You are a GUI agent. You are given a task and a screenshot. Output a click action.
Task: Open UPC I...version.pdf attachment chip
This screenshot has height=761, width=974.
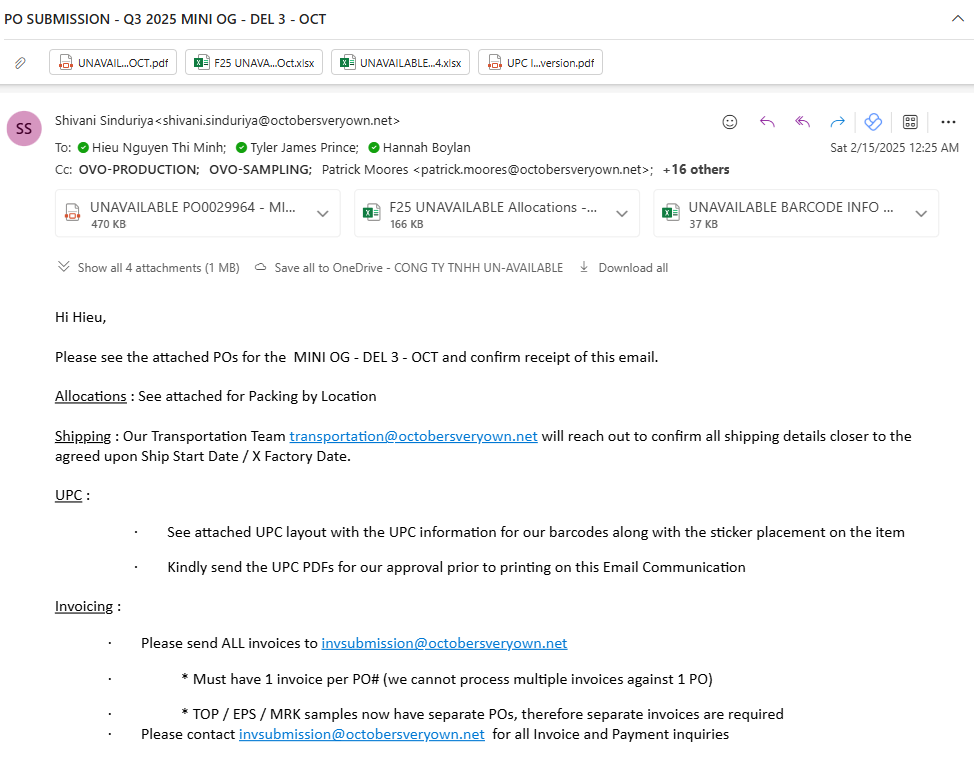tap(540, 62)
